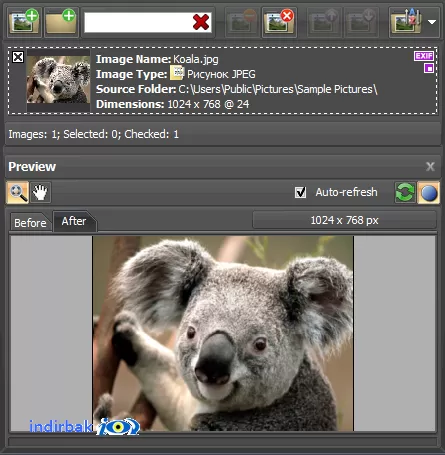Click the search filter input field
445x455 pixels.
tap(138, 22)
